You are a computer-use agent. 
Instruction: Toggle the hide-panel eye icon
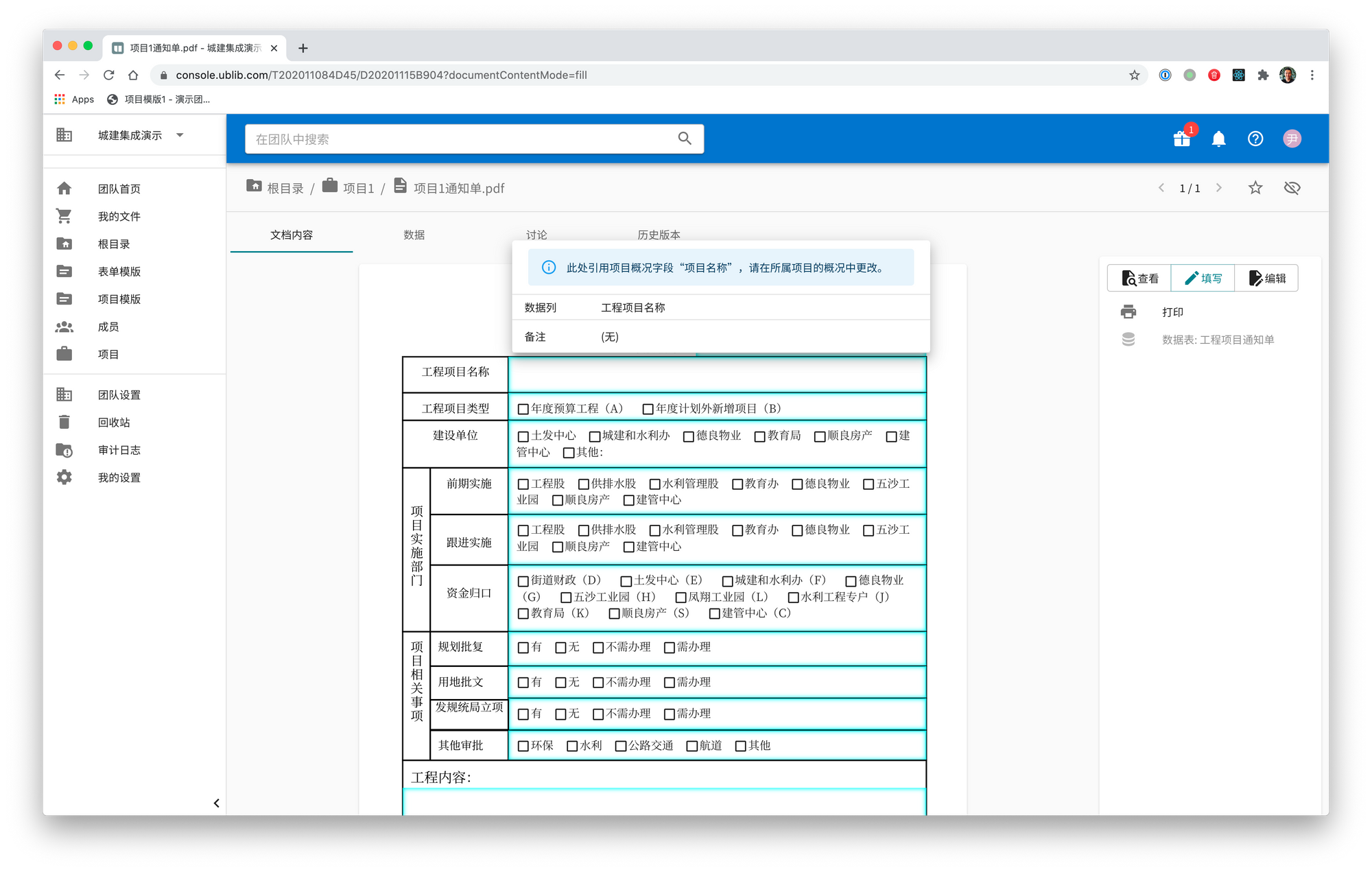pos(1292,188)
